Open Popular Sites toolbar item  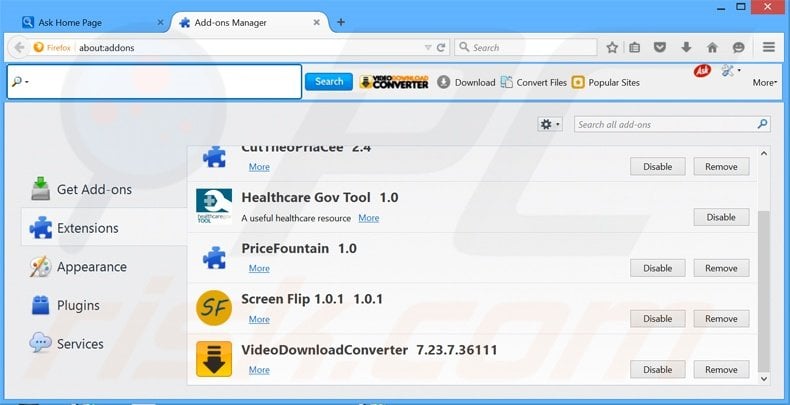pyautogui.click(x=606, y=82)
